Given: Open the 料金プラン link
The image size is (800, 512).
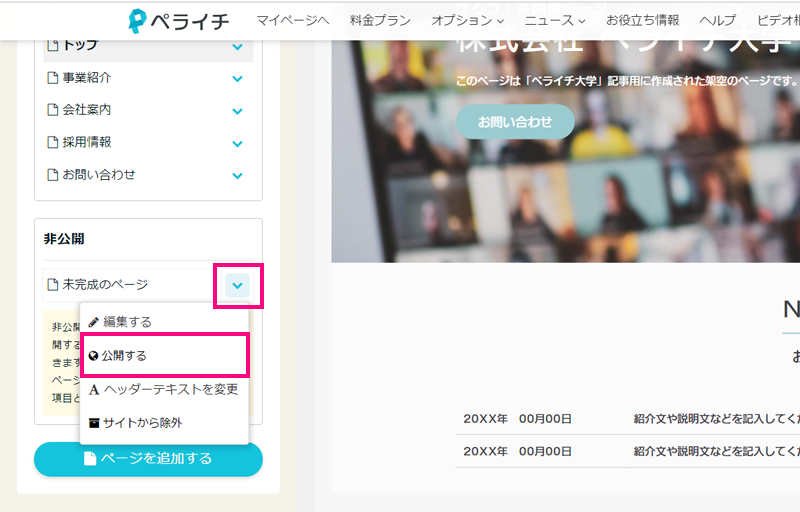Looking at the screenshot, I should (380, 20).
